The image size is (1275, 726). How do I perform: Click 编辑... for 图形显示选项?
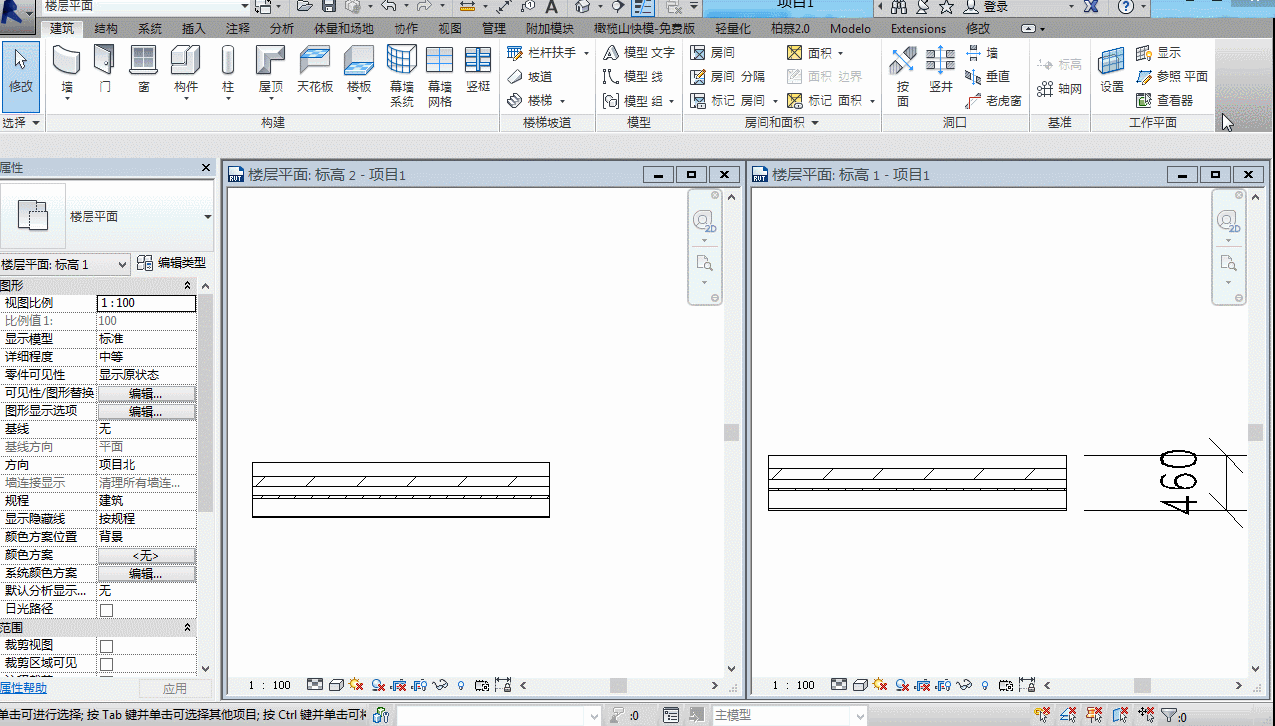pos(146,412)
